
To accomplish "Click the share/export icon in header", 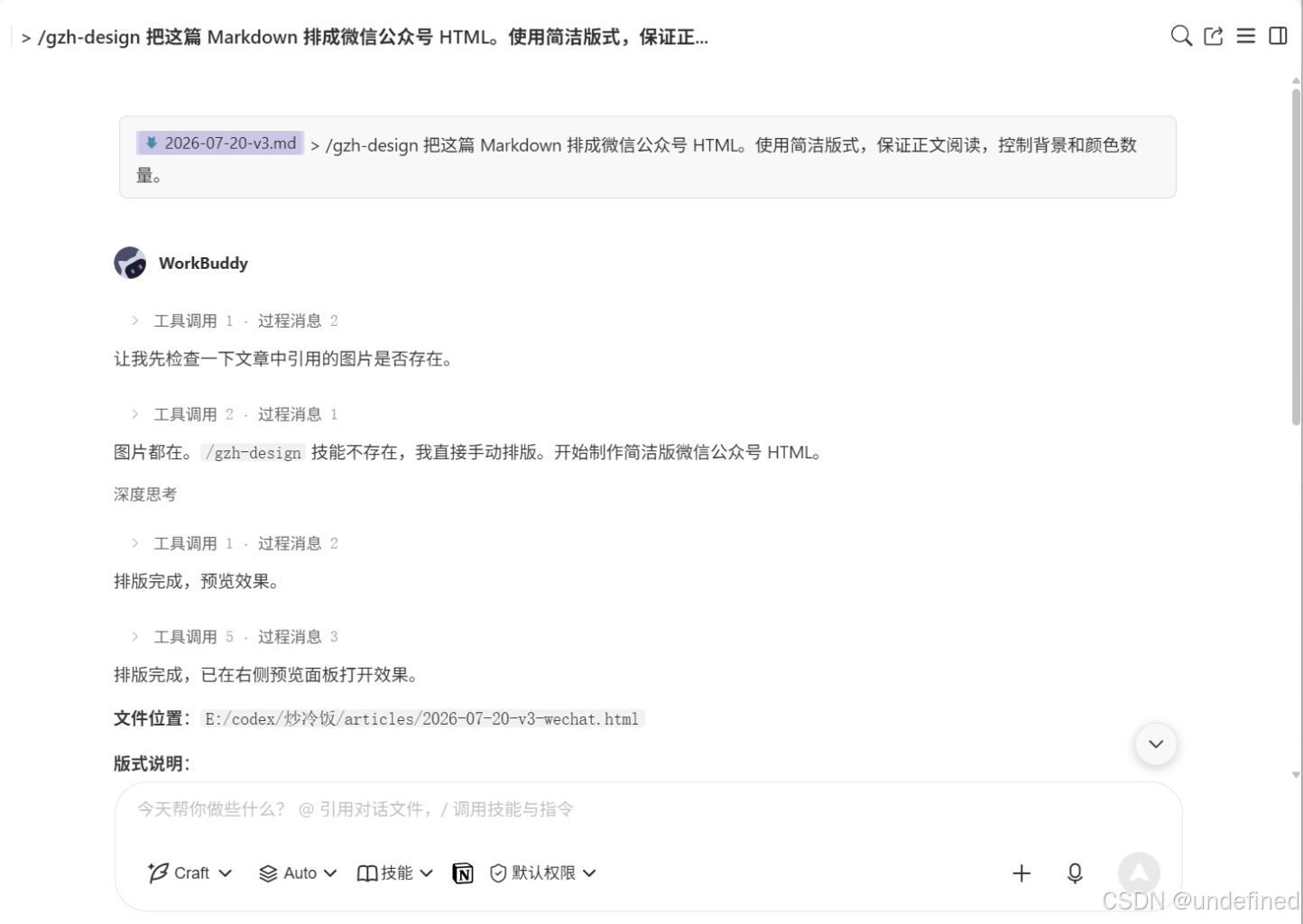I will point(1214,36).
